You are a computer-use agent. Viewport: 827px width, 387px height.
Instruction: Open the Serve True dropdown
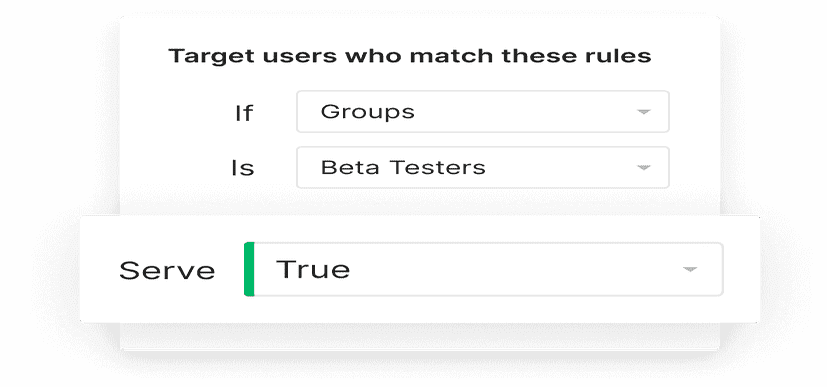pos(484,269)
